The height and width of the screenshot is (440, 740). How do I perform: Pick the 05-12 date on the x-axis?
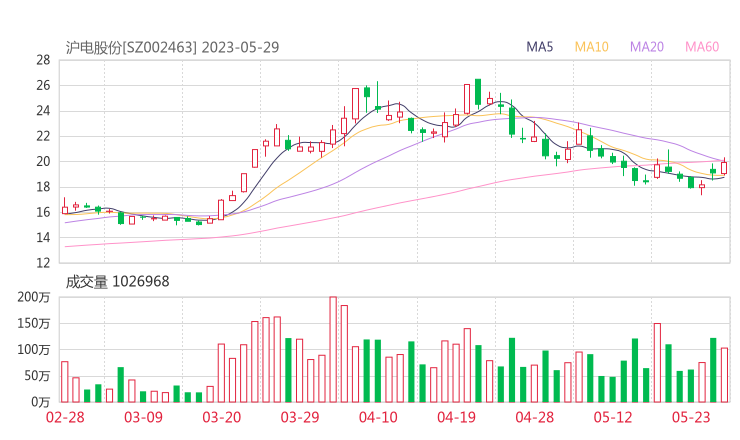(x=612, y=417)
